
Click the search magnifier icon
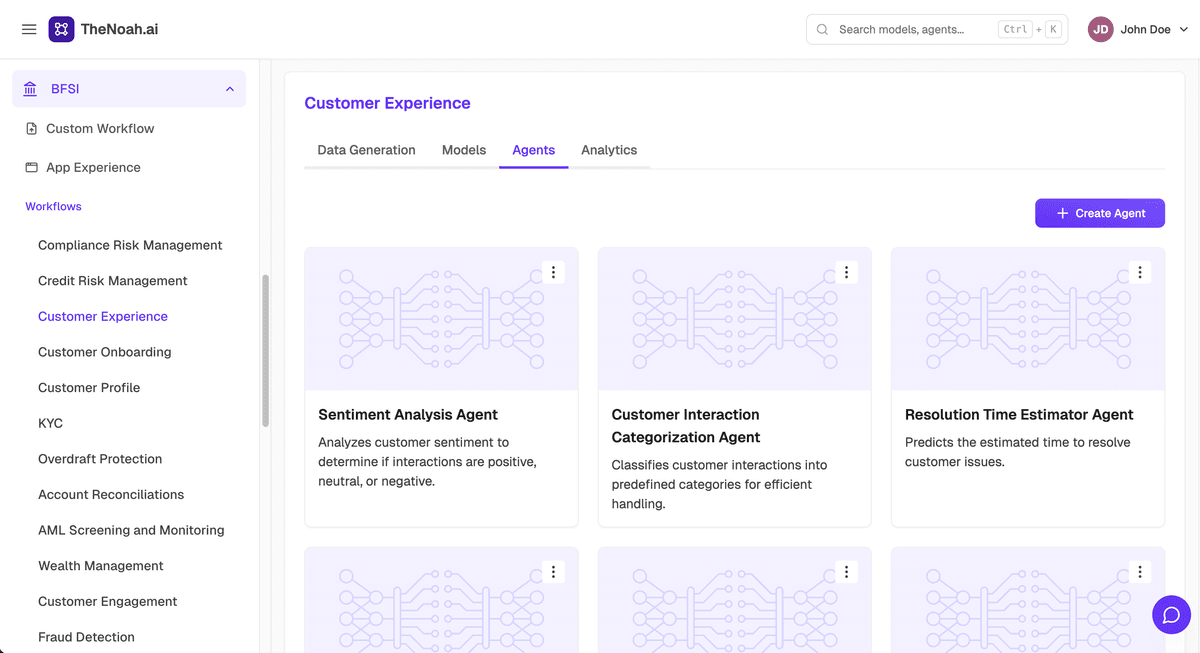pyautogui.click(x=823, y=29)
